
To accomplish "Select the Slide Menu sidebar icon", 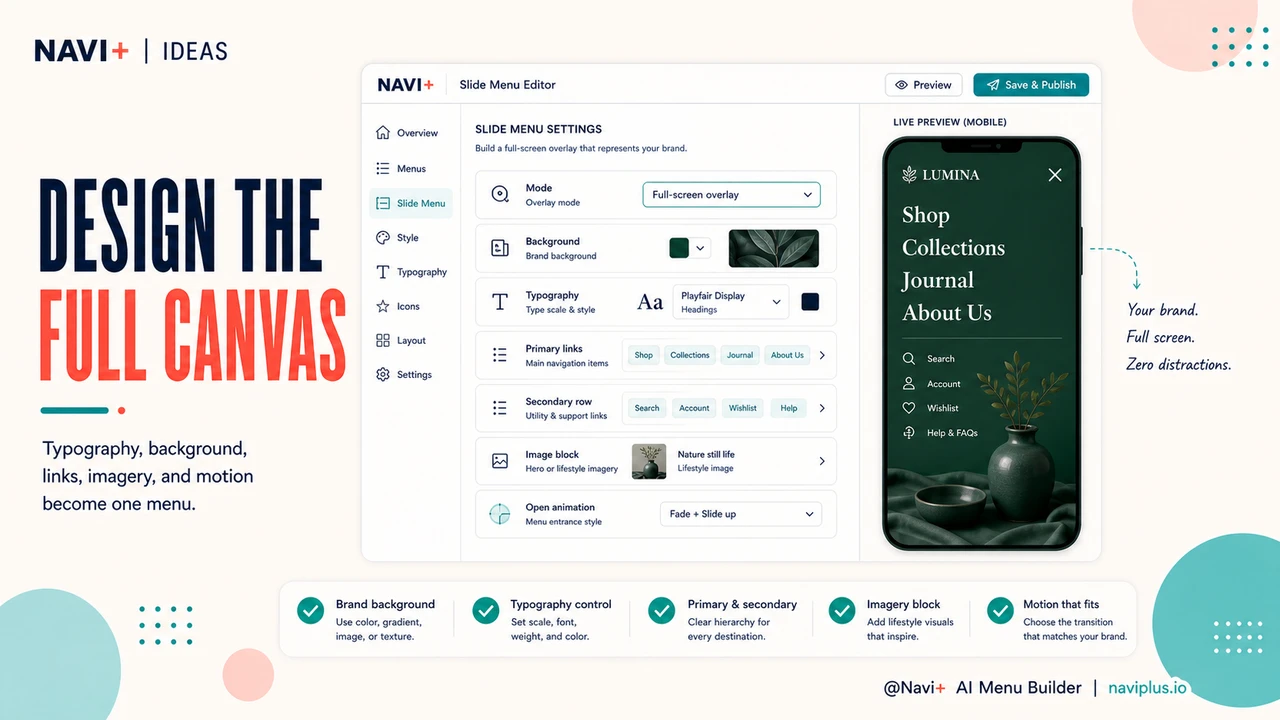I will coord(382,203).
